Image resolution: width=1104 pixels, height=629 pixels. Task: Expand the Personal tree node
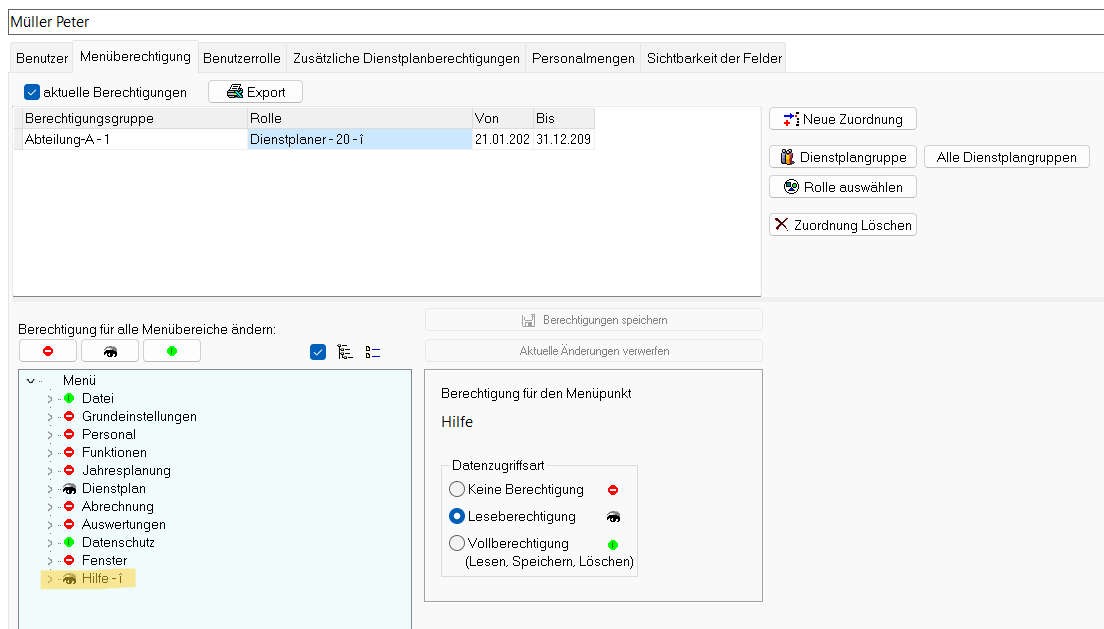pyautogui.click(x=49, y=435)
